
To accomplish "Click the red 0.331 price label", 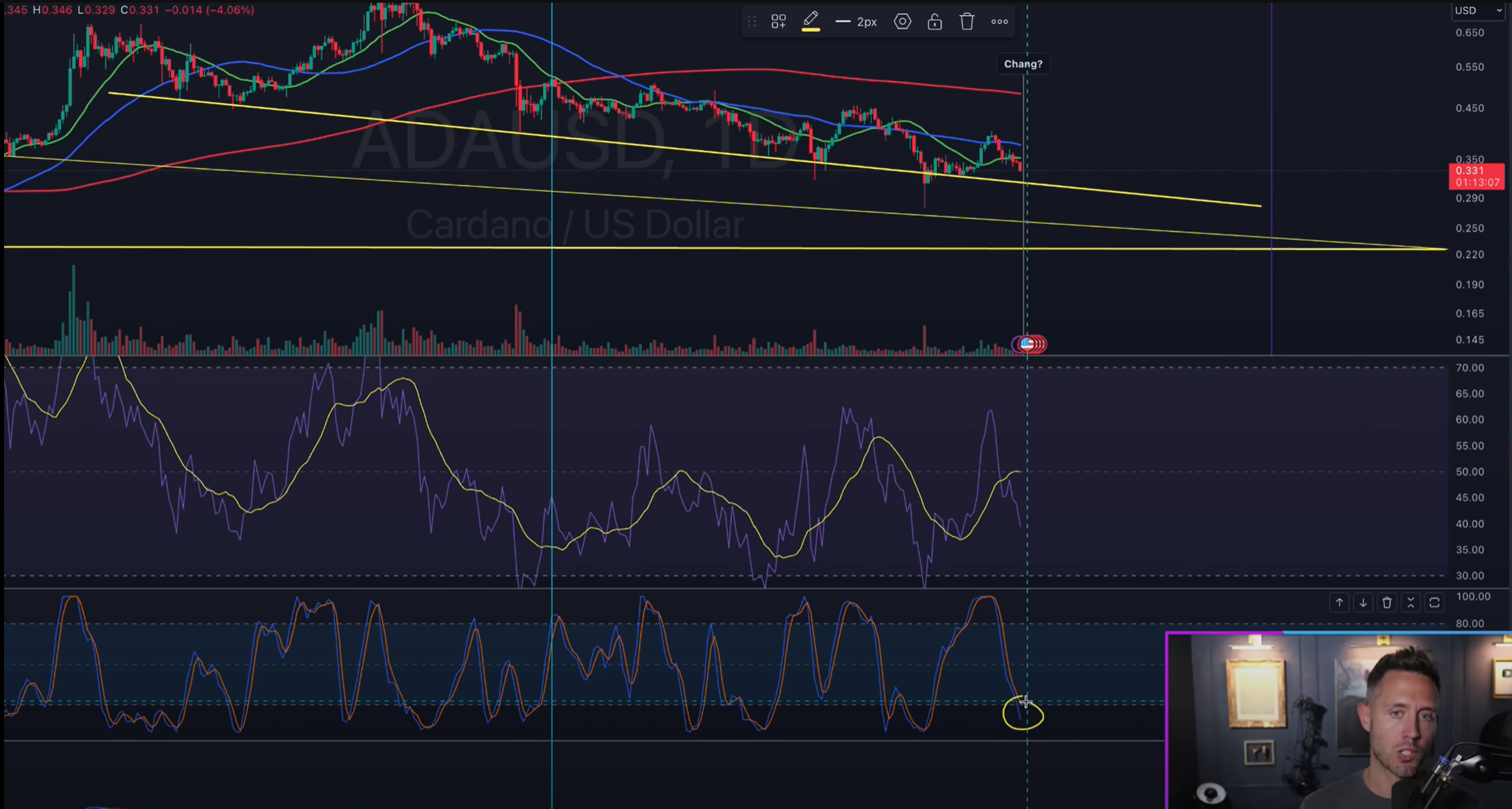I will pyautogui.click(x=1476, y=170).
